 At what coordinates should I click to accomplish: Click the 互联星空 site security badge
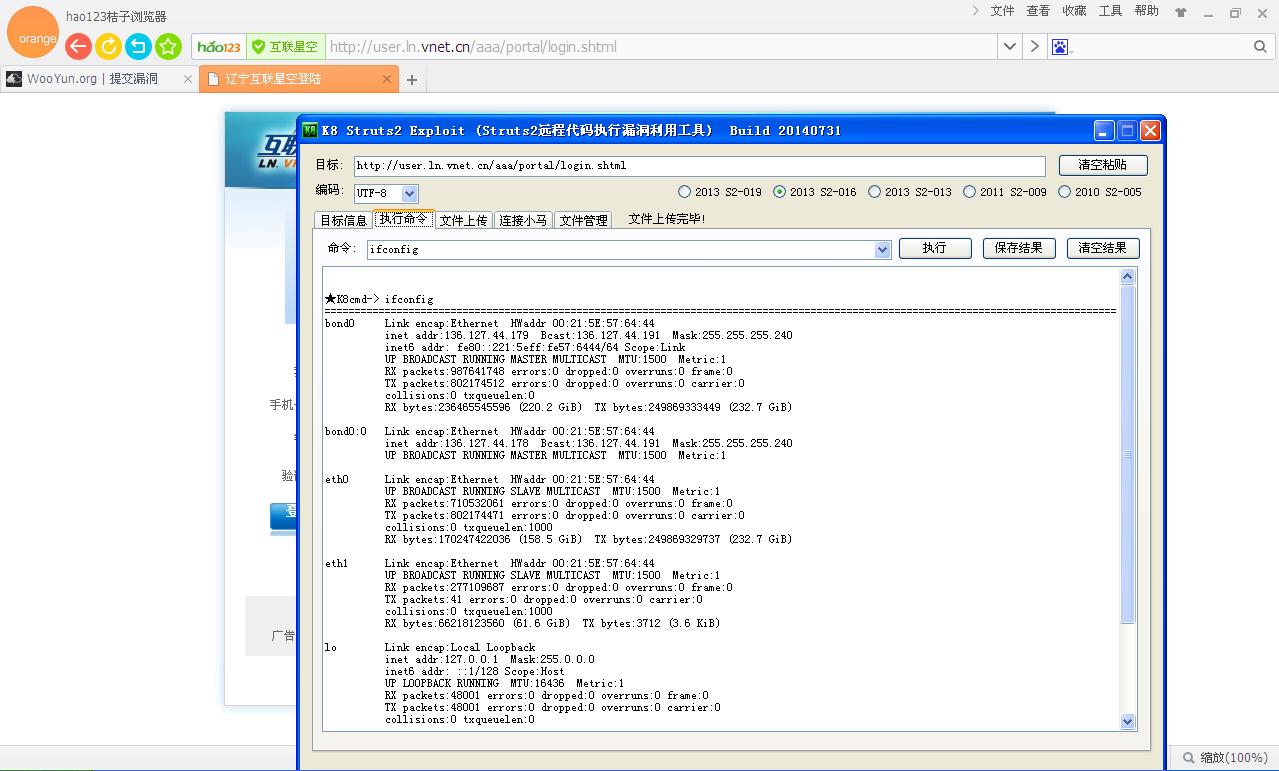(285, 47)
